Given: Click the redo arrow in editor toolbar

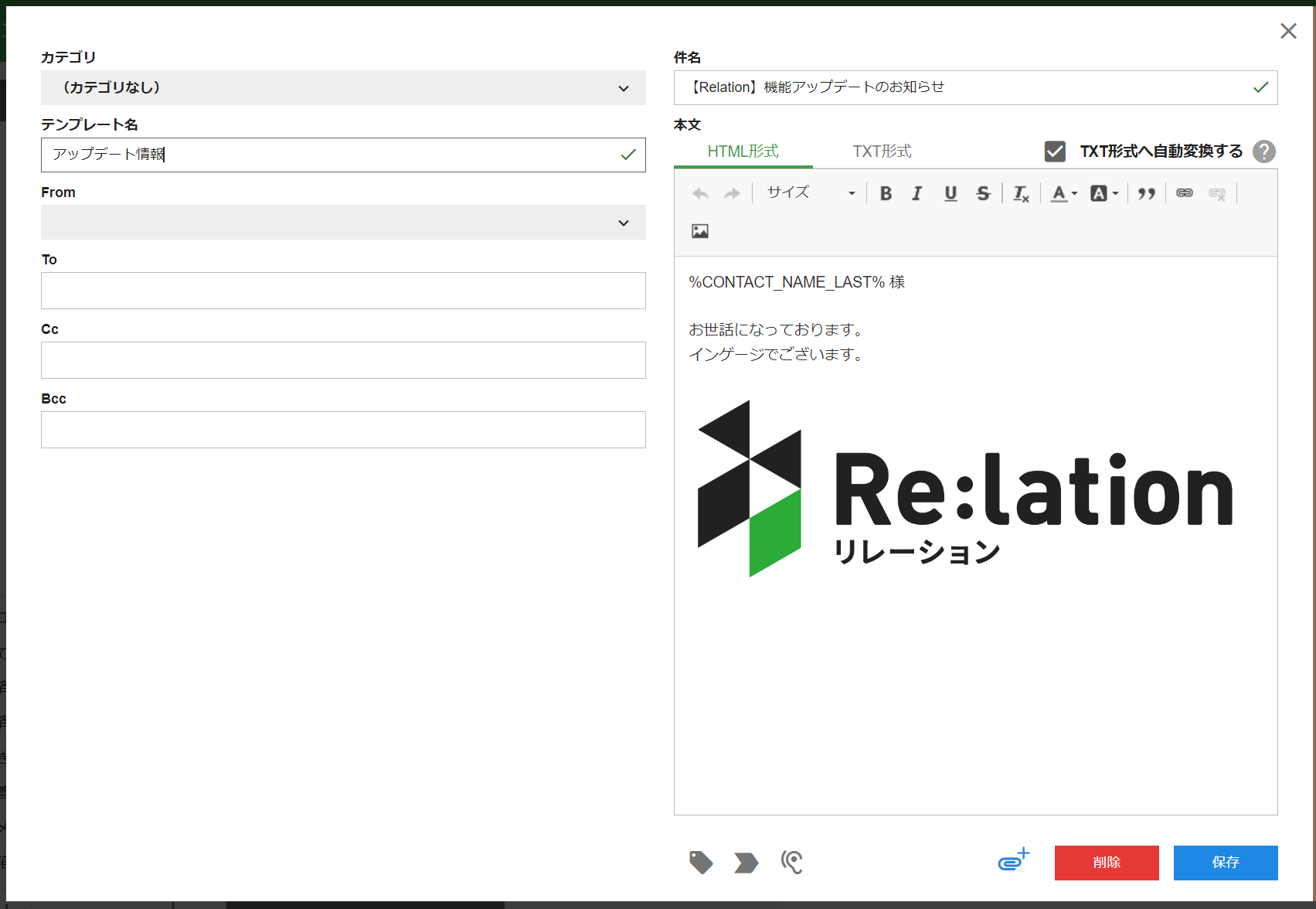Looking at the screenshot, I should point(732,193).
